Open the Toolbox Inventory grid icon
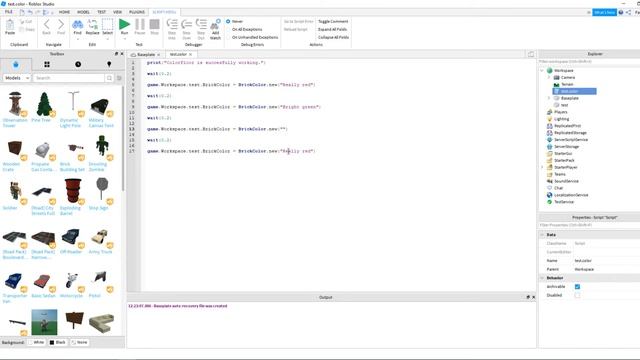The image size is (640, 360). tap(47, 64)
